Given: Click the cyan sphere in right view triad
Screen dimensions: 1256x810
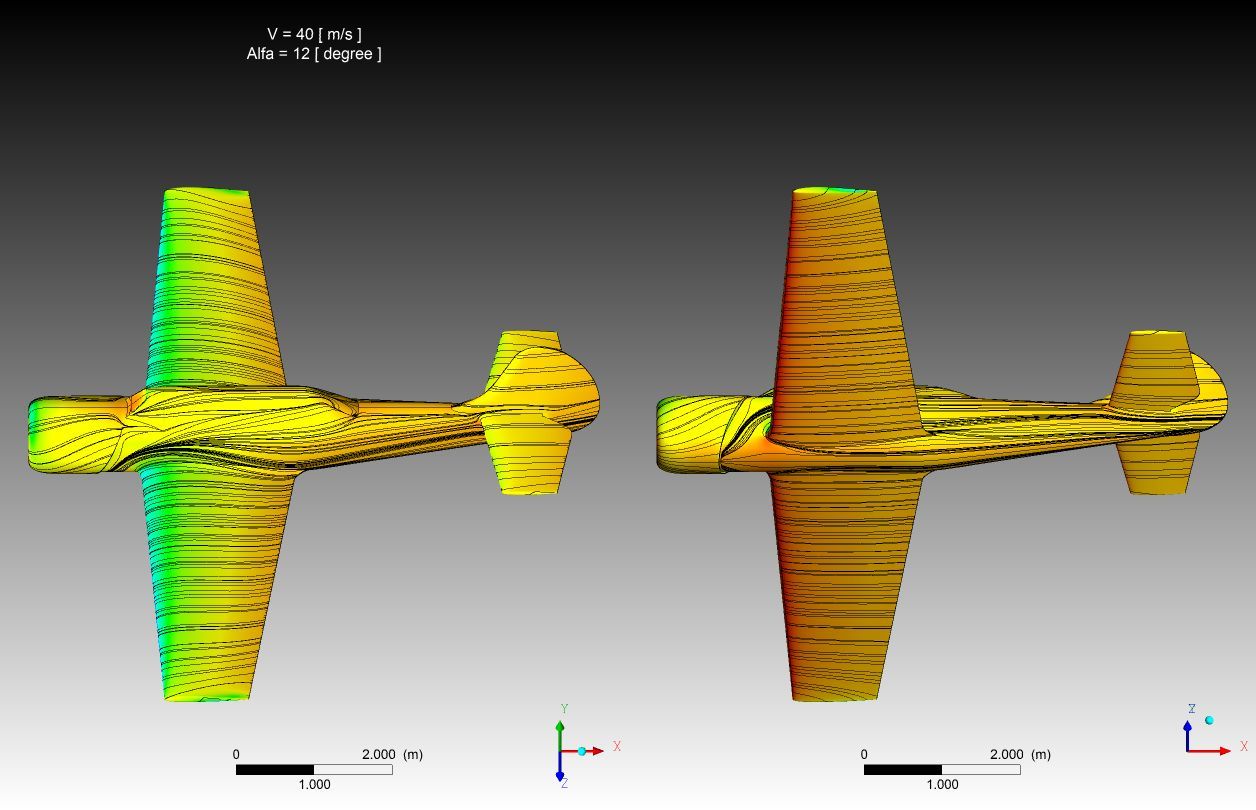Looking at the screenshot, I should (1209, 720).
